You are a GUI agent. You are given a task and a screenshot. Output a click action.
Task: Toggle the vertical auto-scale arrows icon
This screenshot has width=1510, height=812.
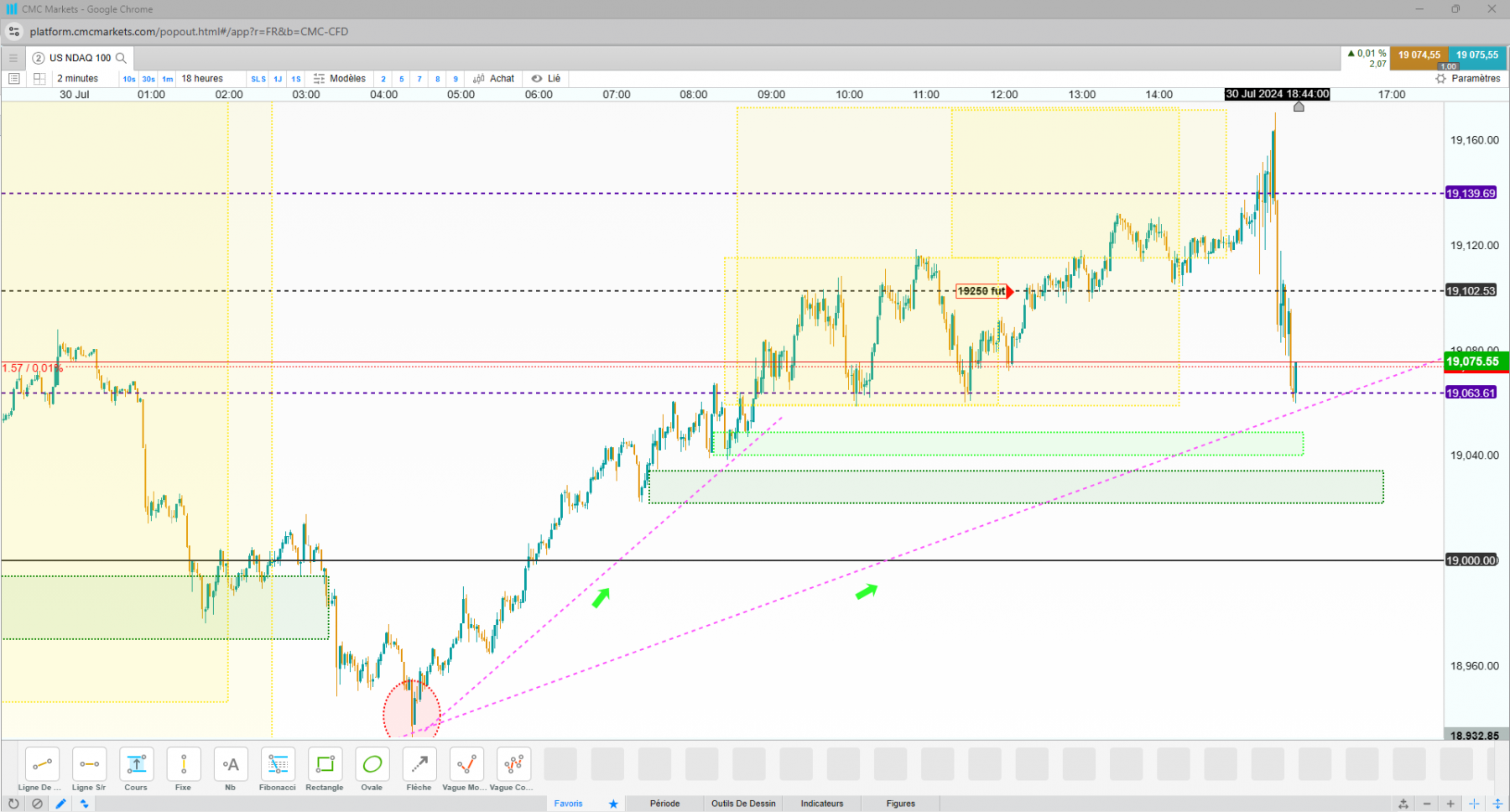[1497, 804]
